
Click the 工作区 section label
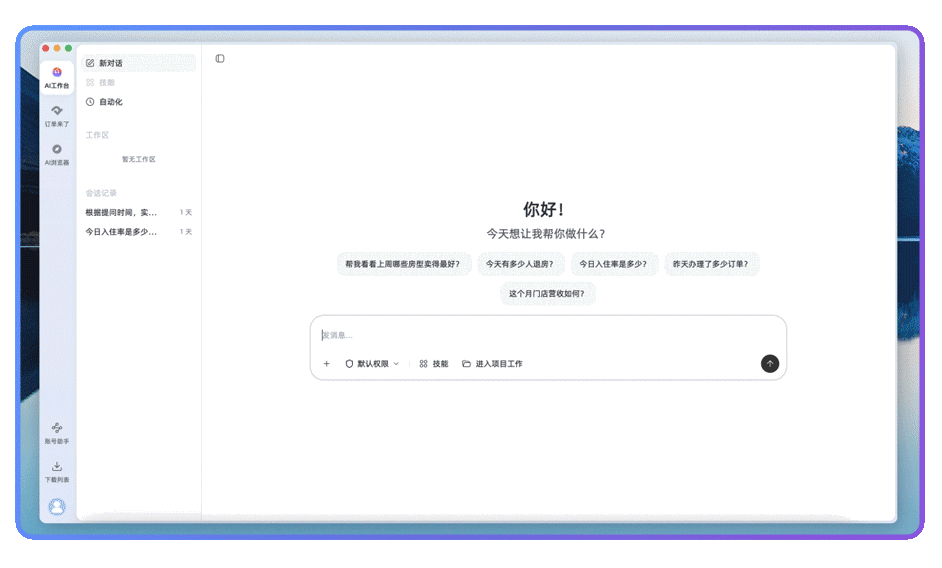coord(97,135)
